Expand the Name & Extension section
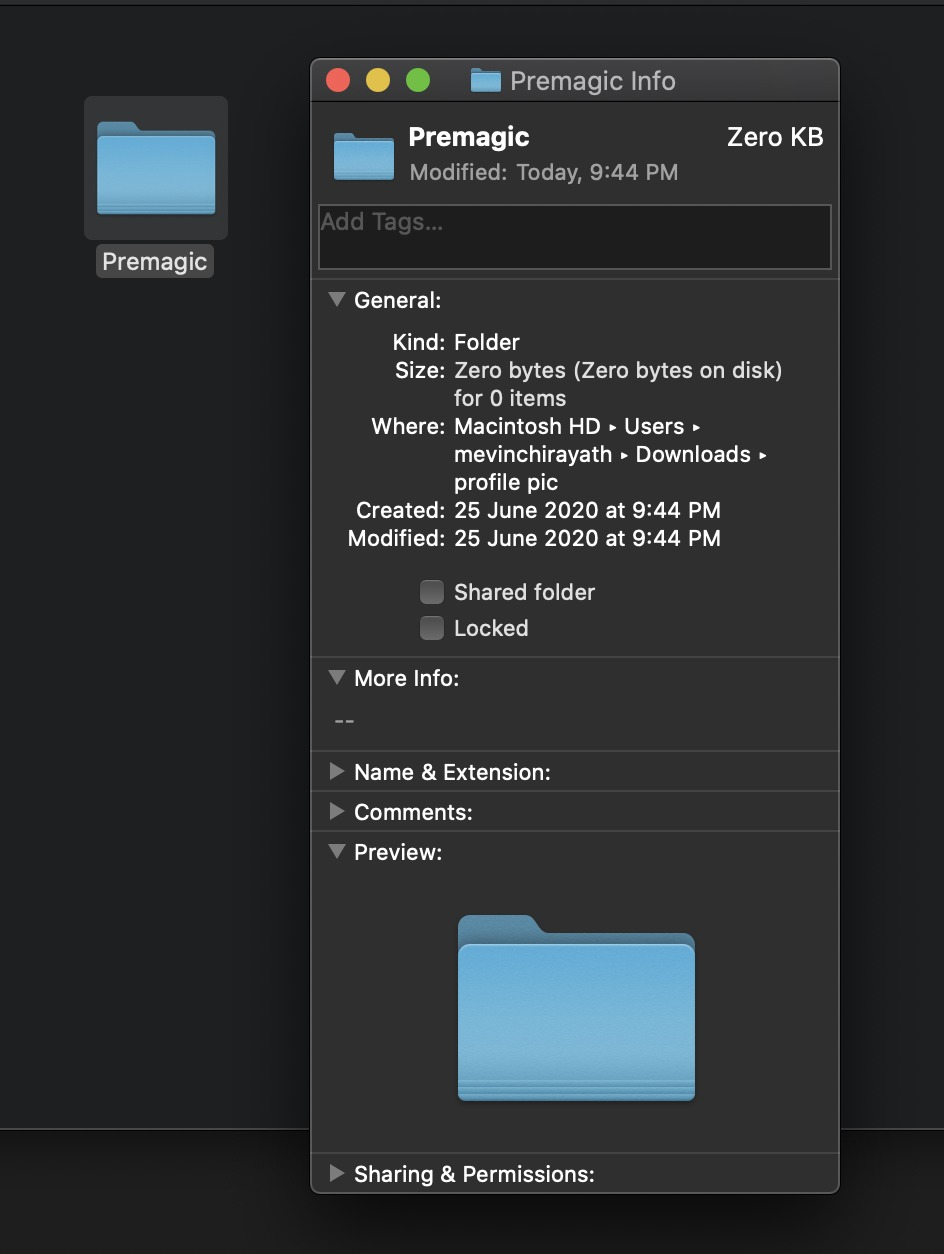 click(337, 772)
